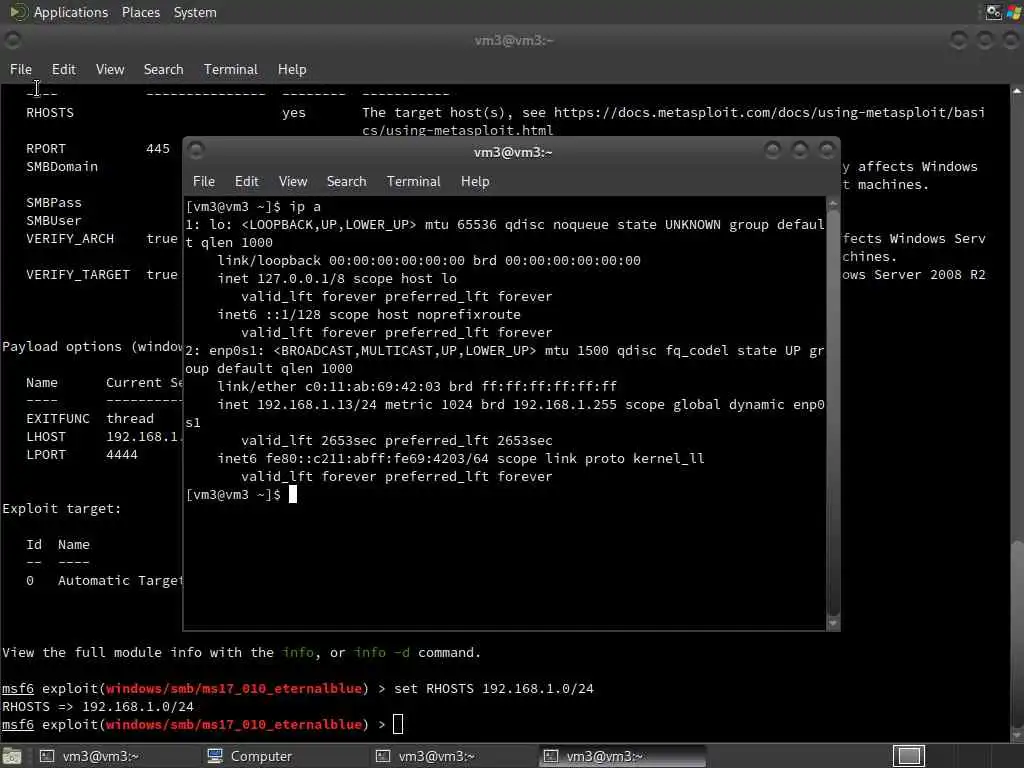Click front terminal scrollbar down arrow
This screenshot has width=1024, height=768.
pyautogui.click(x=833, y=624)
